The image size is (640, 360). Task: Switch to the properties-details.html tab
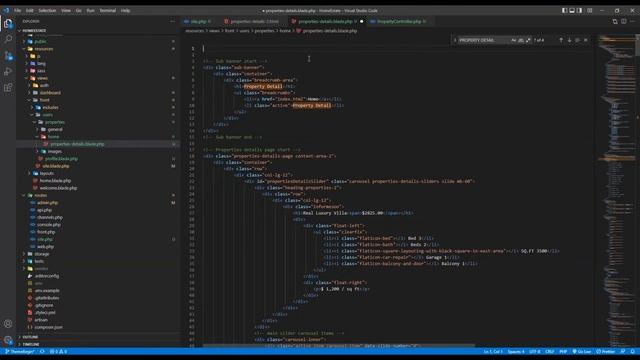(x=254, y=21)
